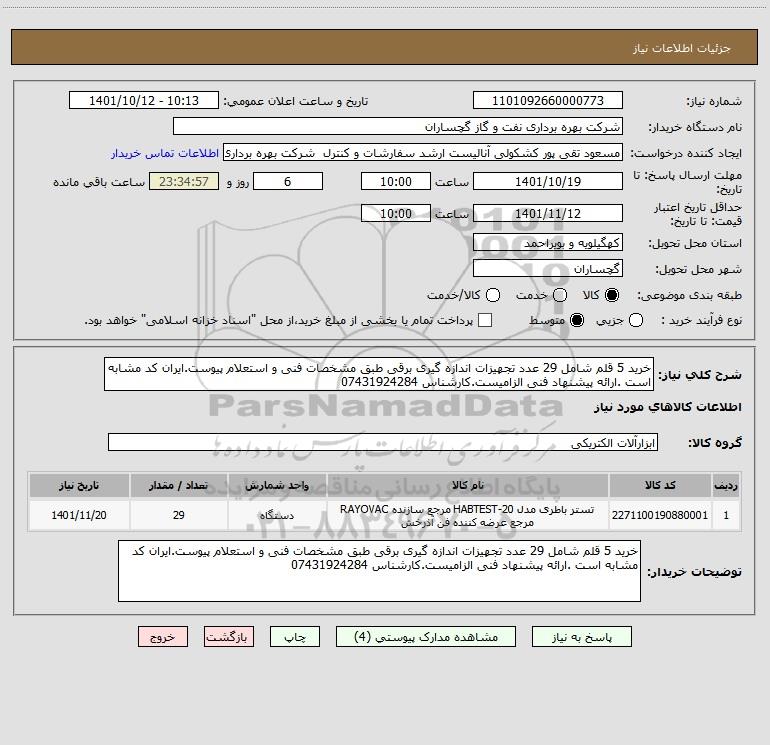
Task: Click the گروه کالا field ابزارآلات الکتریکی
Action: pyautogui.click(x=383, y=442)
